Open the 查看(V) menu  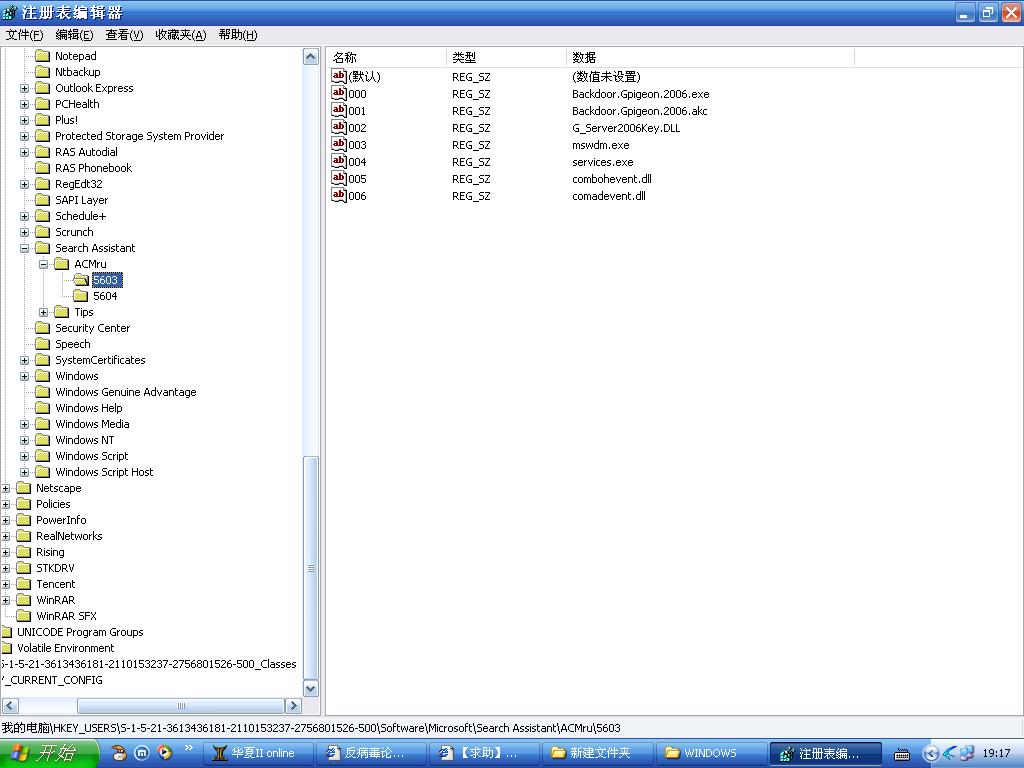pos(124,35)
